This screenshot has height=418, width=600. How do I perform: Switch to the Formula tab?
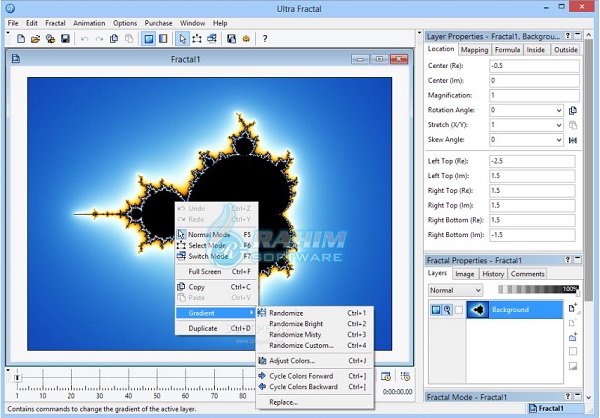(x=508, y=48)
